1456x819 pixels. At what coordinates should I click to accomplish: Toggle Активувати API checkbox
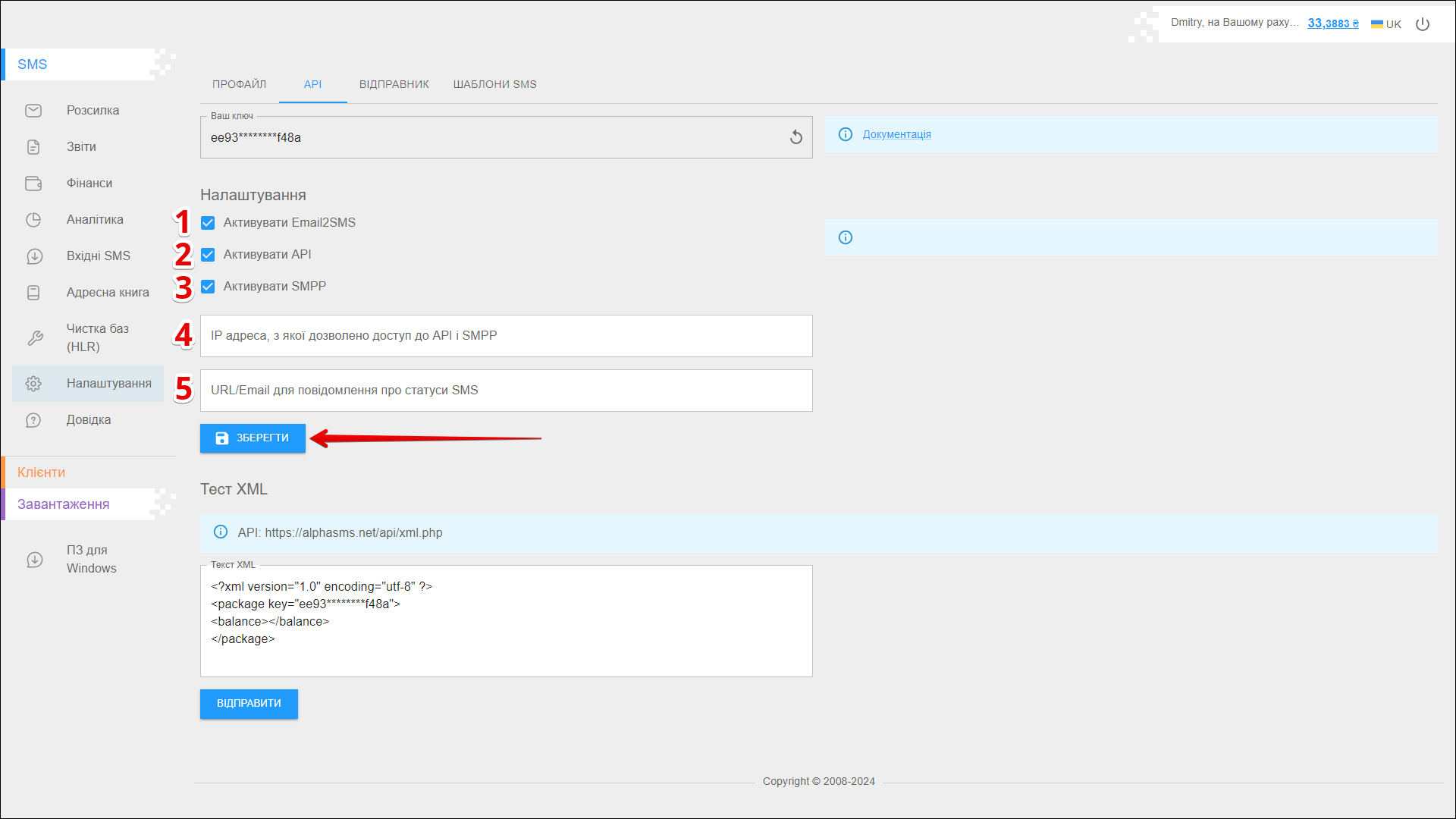[x=208, y=255]
